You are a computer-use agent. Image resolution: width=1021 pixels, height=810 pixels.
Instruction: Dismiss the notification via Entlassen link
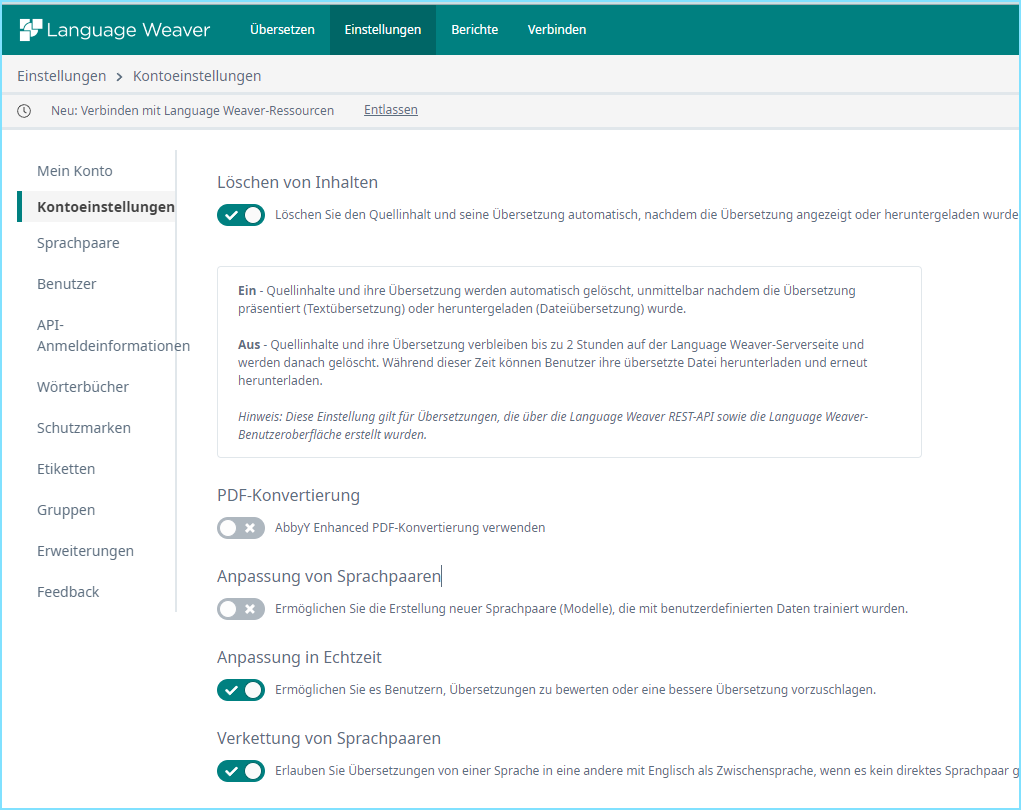click(x=390, y=109)
